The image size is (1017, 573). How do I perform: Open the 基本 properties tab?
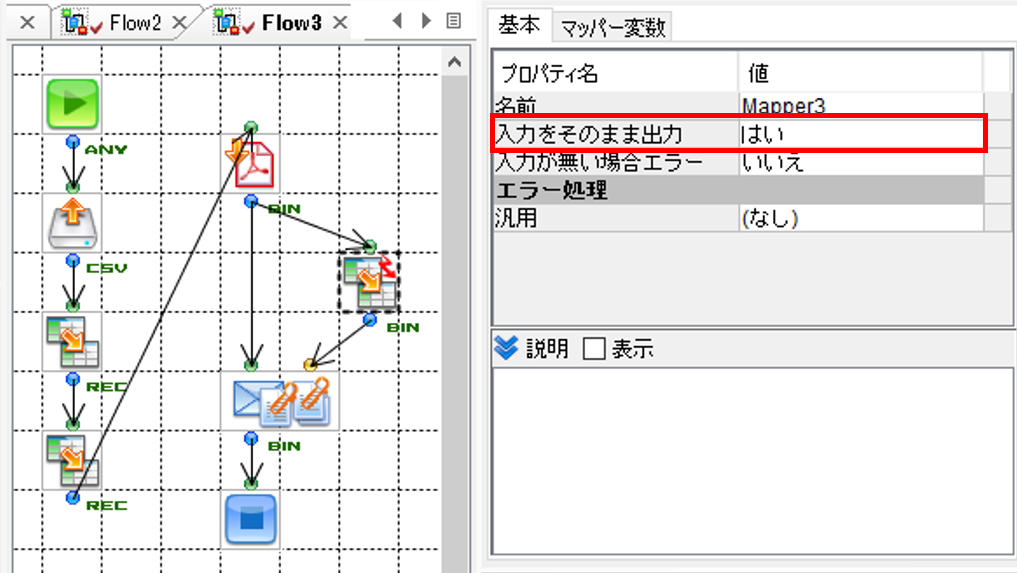519,25
